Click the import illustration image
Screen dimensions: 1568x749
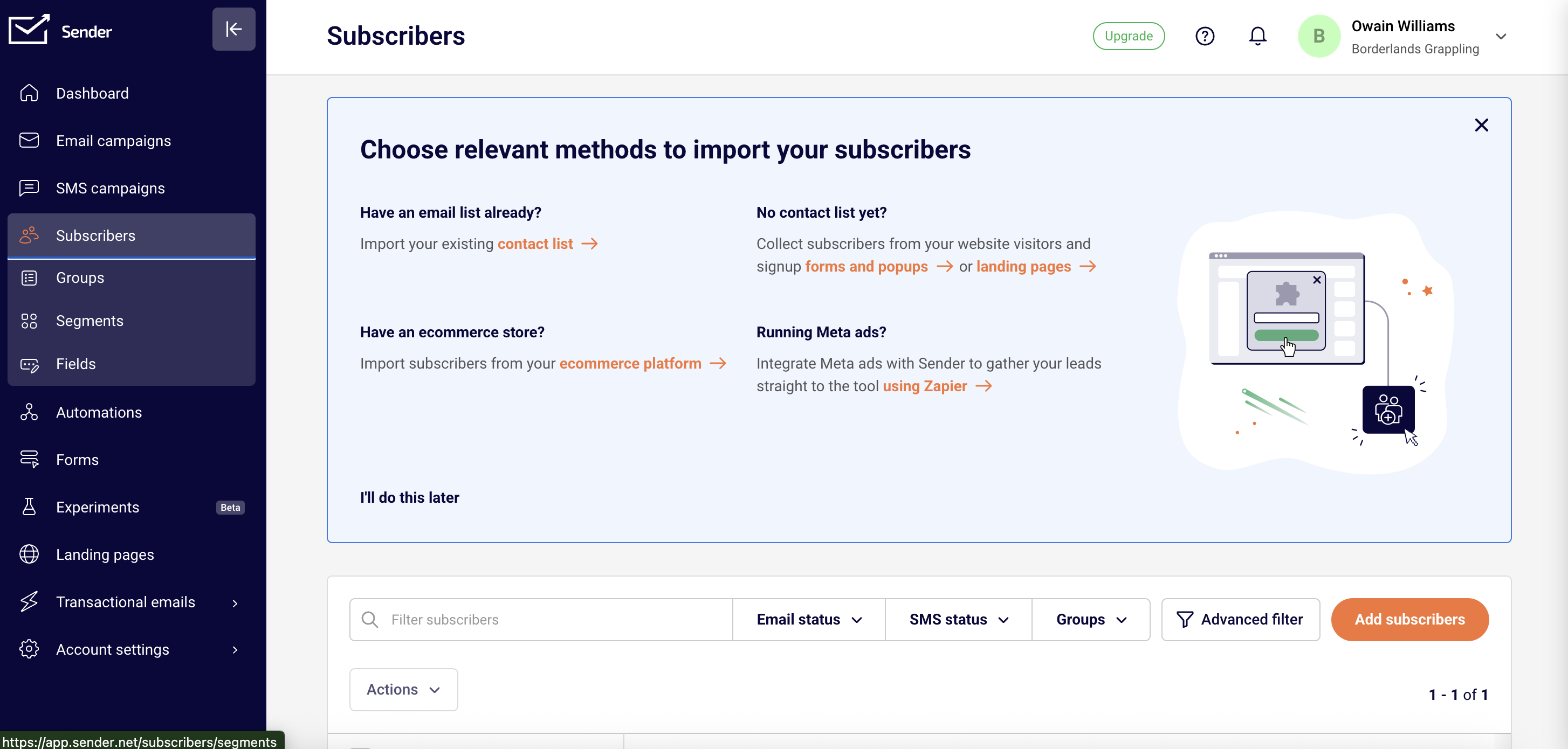point(1316,342)
